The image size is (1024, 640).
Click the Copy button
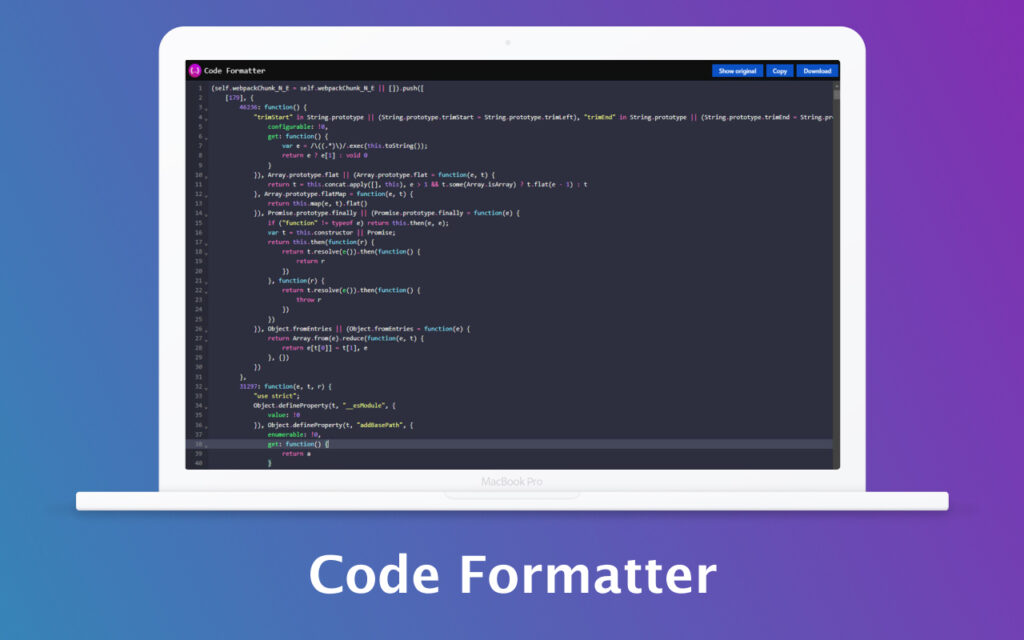coord(780,71)
